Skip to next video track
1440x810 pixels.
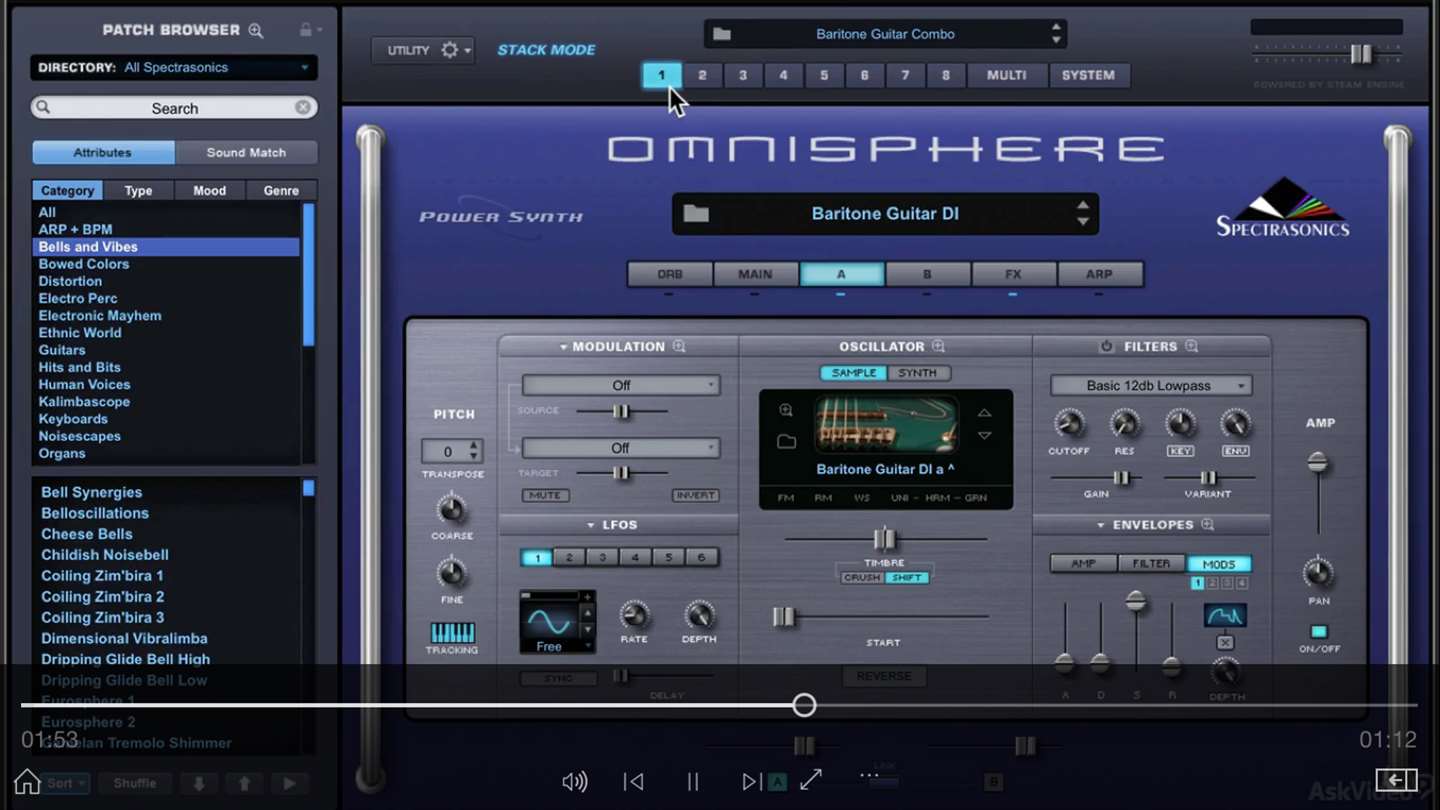click(x=751, y=782)
